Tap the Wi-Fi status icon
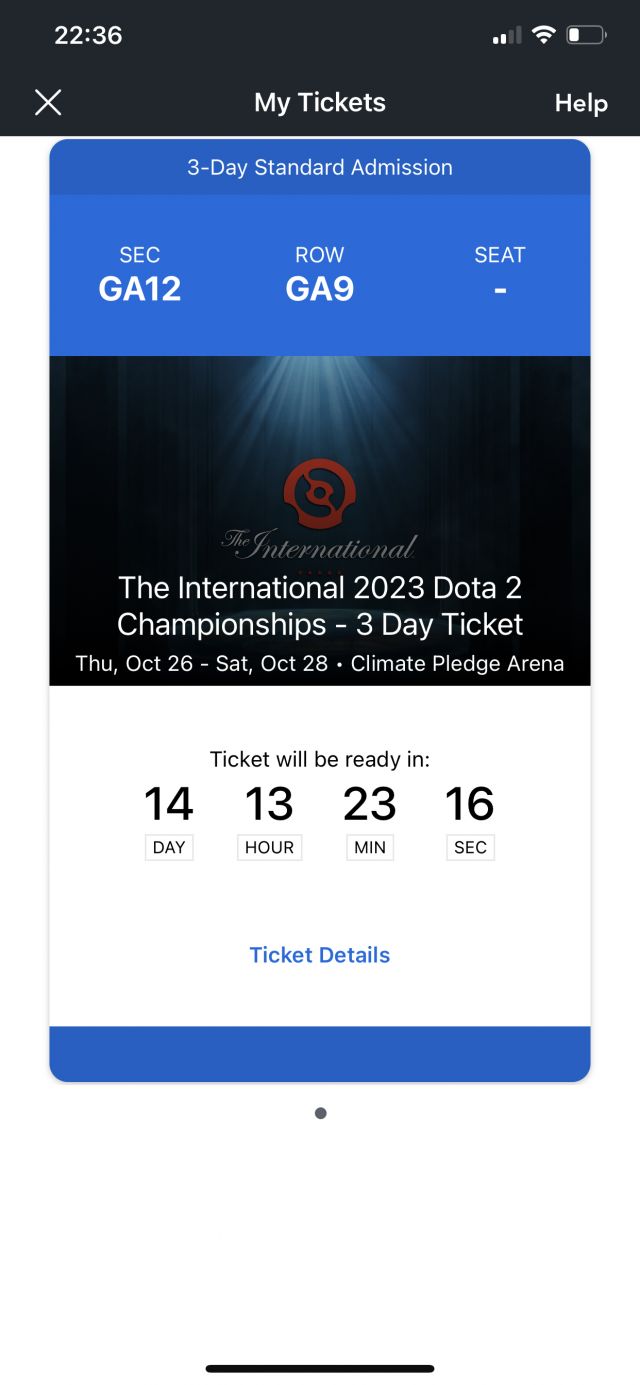The image size is (640, 1385). (x=544, y=36)
